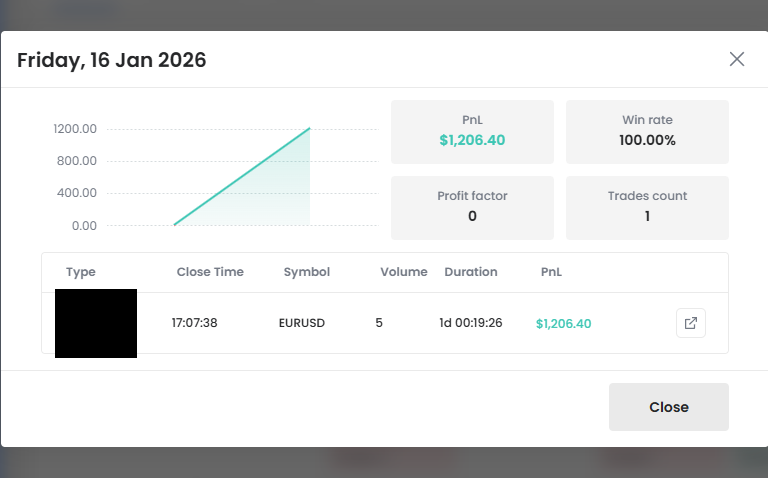Click the 17:07:38 close time cell
This screenshot has width=768, height=478.
tap(194, 323)
